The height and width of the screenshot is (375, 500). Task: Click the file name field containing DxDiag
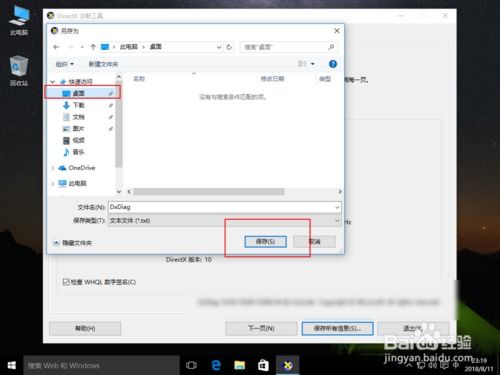click(x=224, y=207)
